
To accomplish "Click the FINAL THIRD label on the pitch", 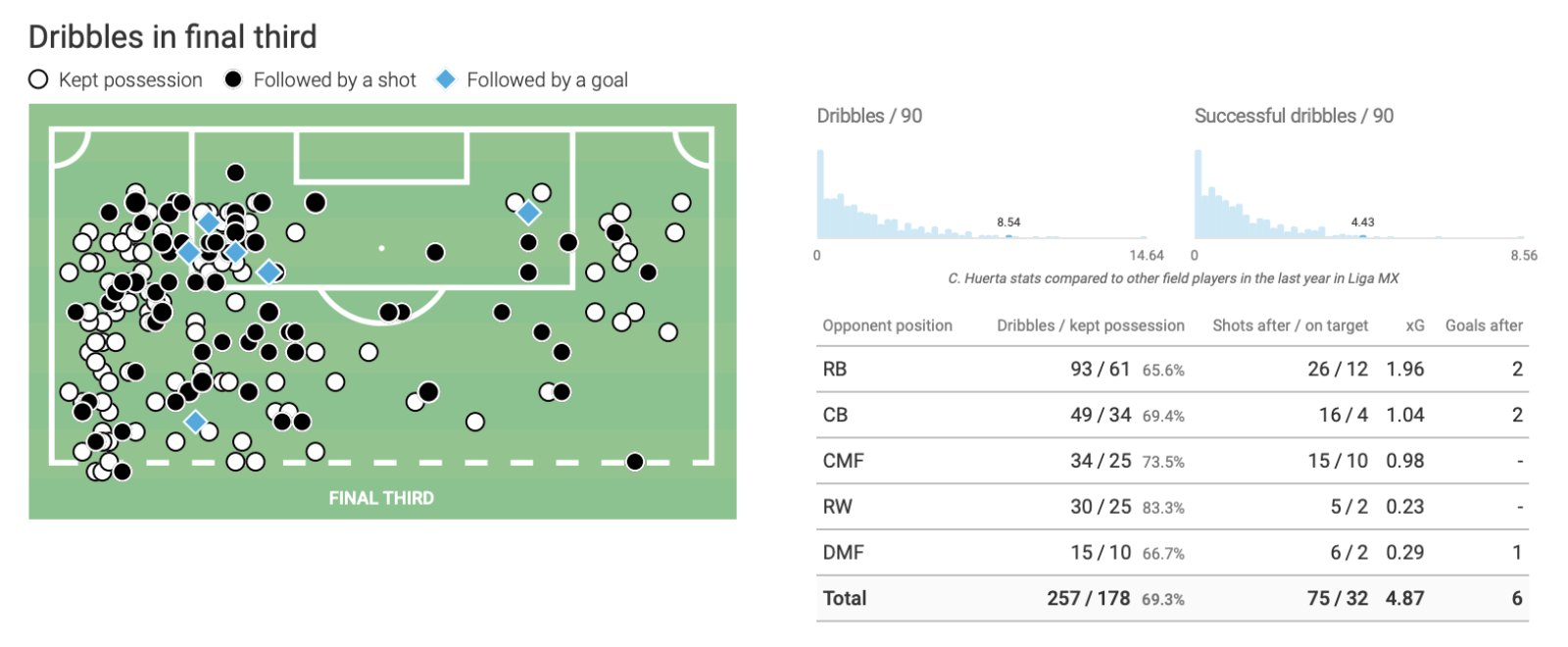I will pyautogui.click(x=381, y=498).
